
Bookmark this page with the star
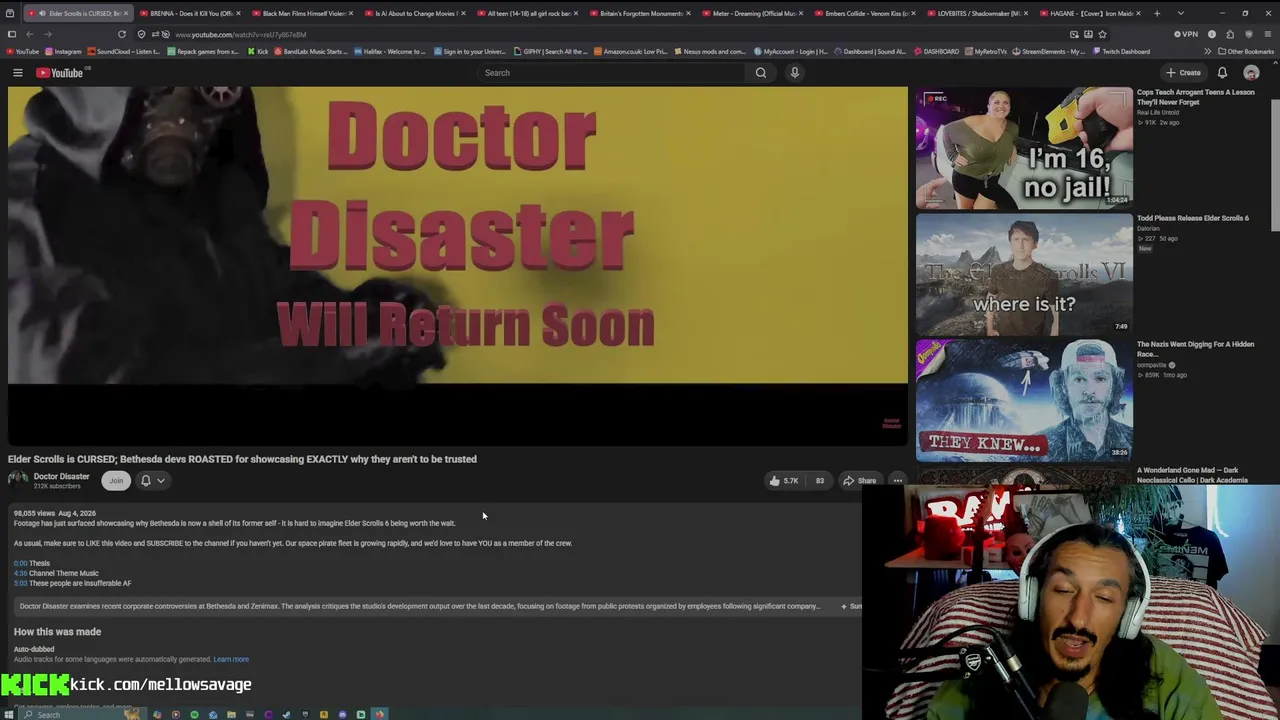click(1102, 34)
